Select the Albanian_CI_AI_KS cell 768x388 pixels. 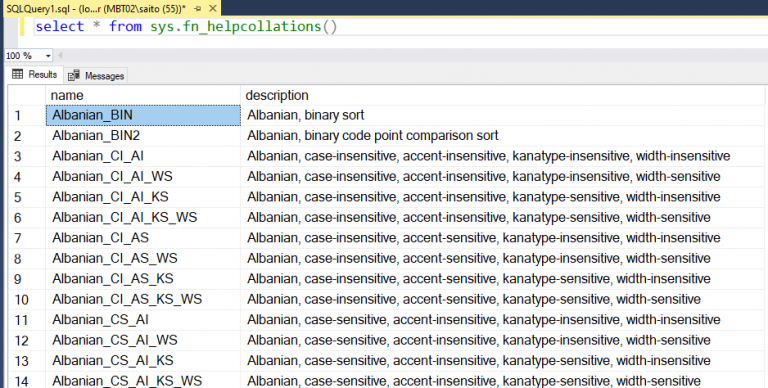coord(144,197)
